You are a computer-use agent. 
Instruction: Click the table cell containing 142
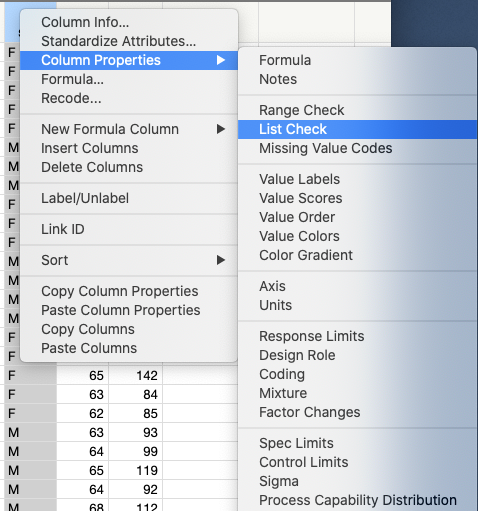pyautogui.click(x=136, y=376)
